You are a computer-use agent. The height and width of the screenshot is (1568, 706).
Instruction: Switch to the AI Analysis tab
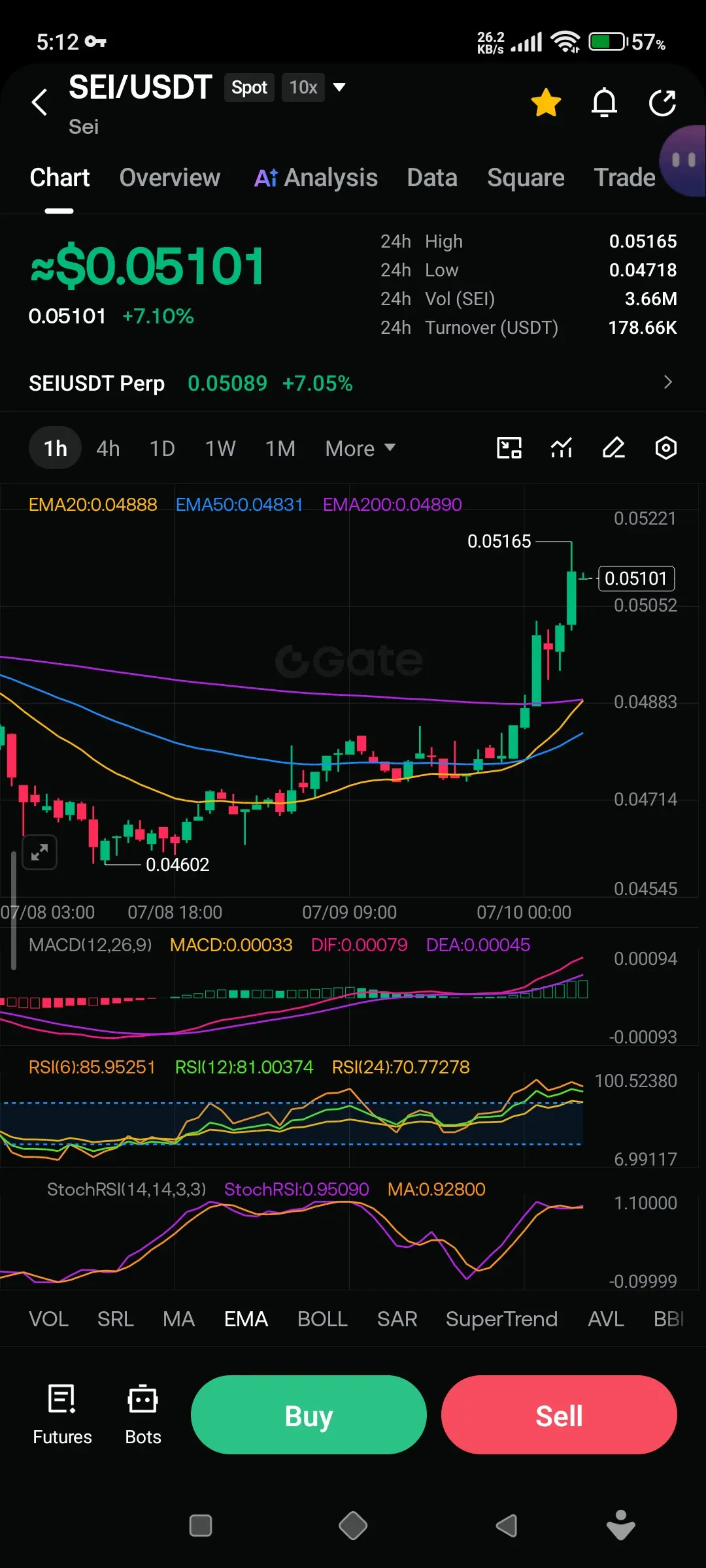tap(316, 178)
